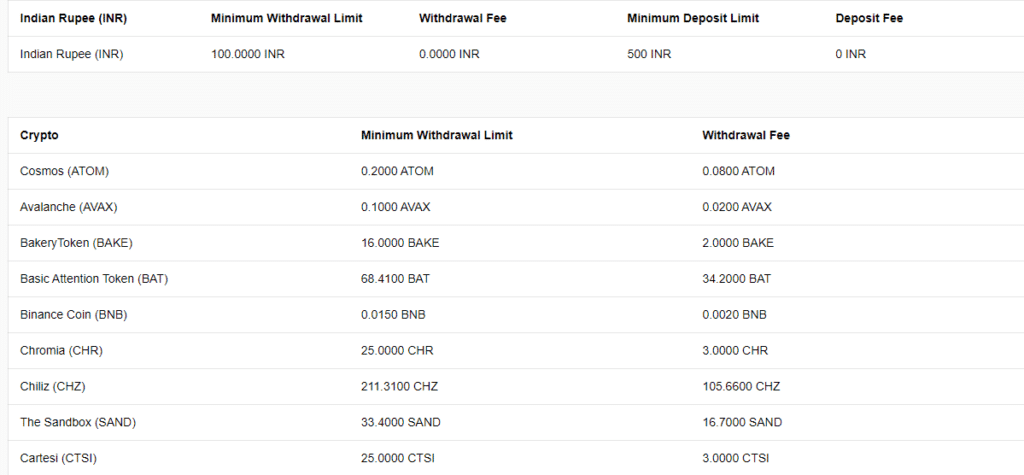Select the 'Indian Rupee (INR)' row name cell

click(x=71, y=54)
